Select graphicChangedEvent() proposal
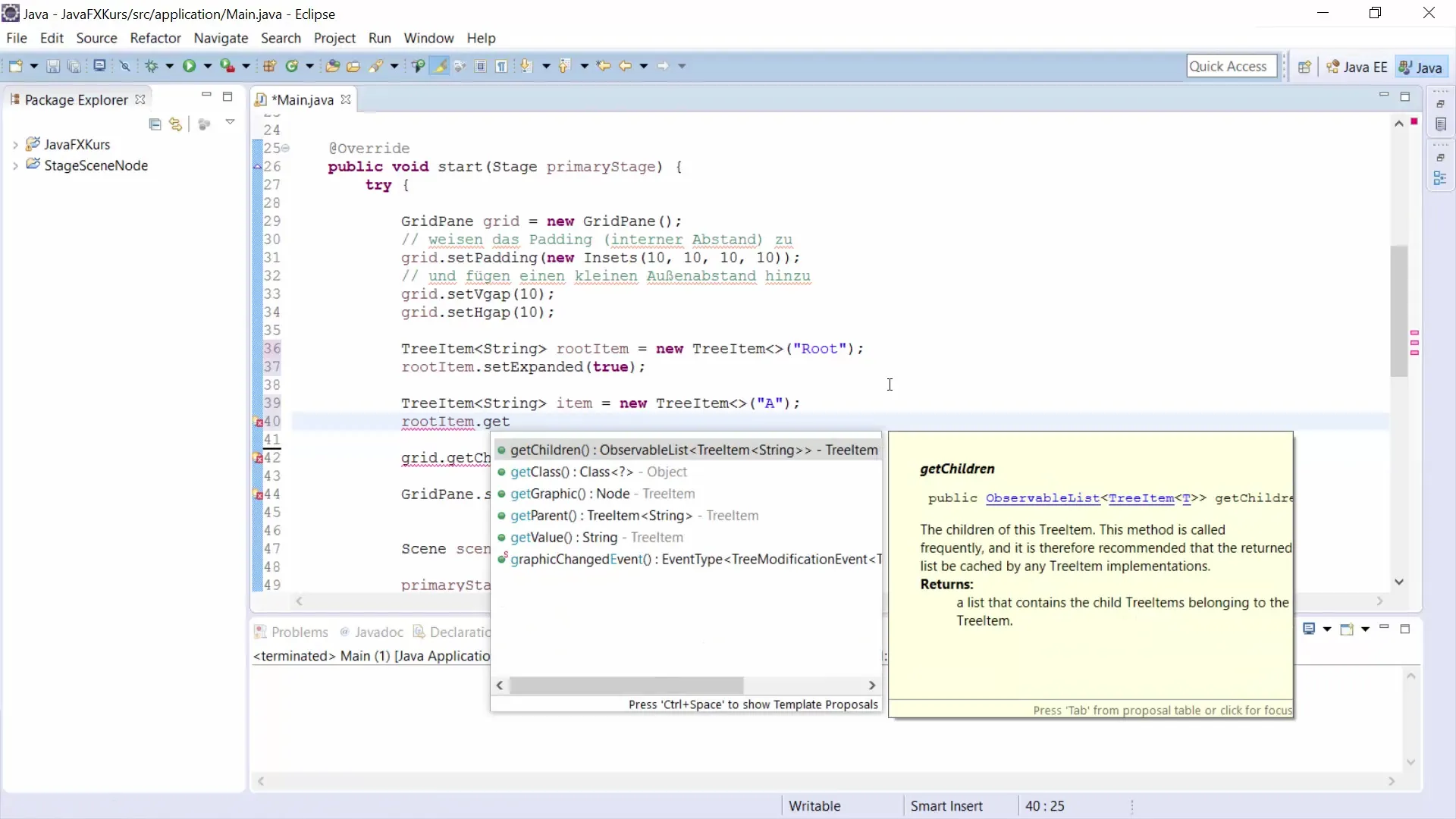1456x819 pixels. [x=686, y=560]
